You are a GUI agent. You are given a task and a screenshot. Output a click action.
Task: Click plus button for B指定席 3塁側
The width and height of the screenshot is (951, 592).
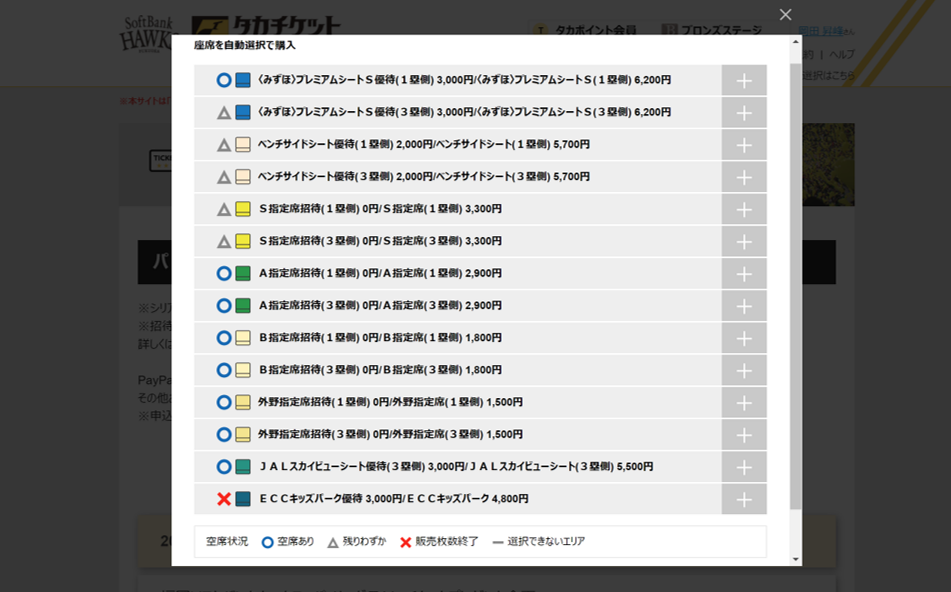click(743, 371)
